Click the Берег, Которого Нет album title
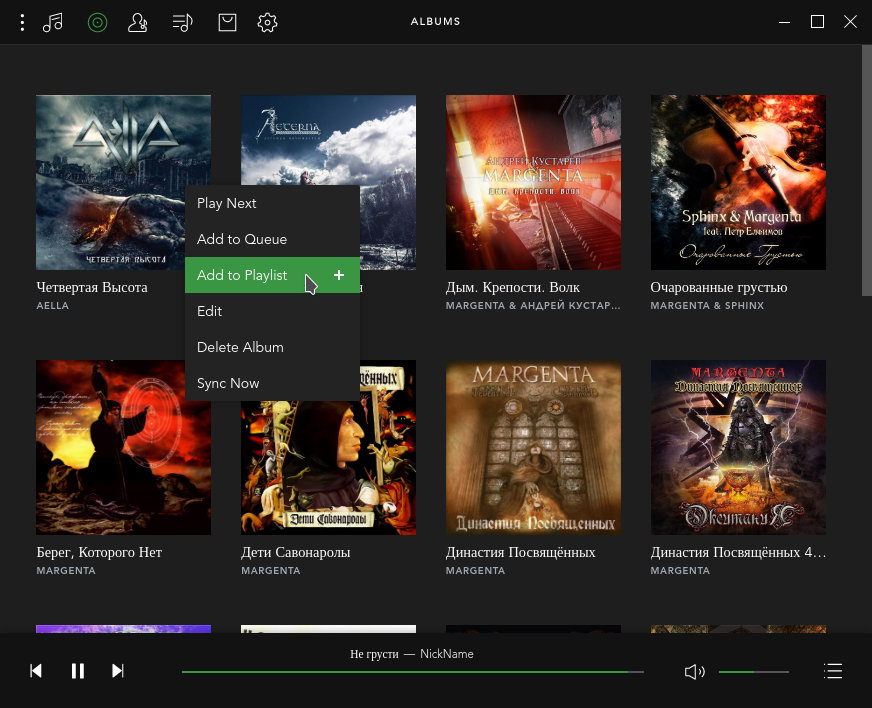This screenshot has width=872, height=708. tap(99, 552)
